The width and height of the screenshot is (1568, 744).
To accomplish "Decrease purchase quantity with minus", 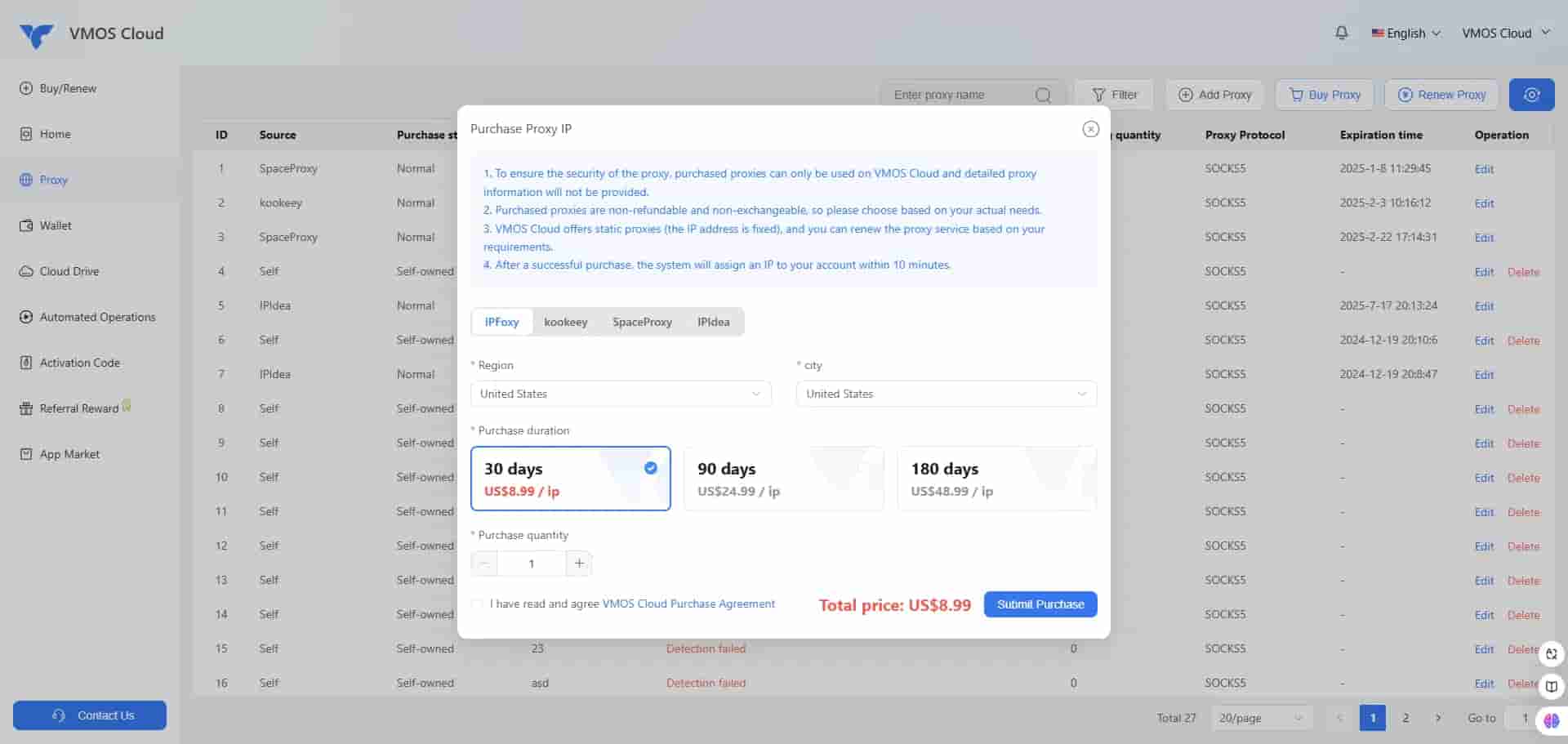I will click(484, 564).
